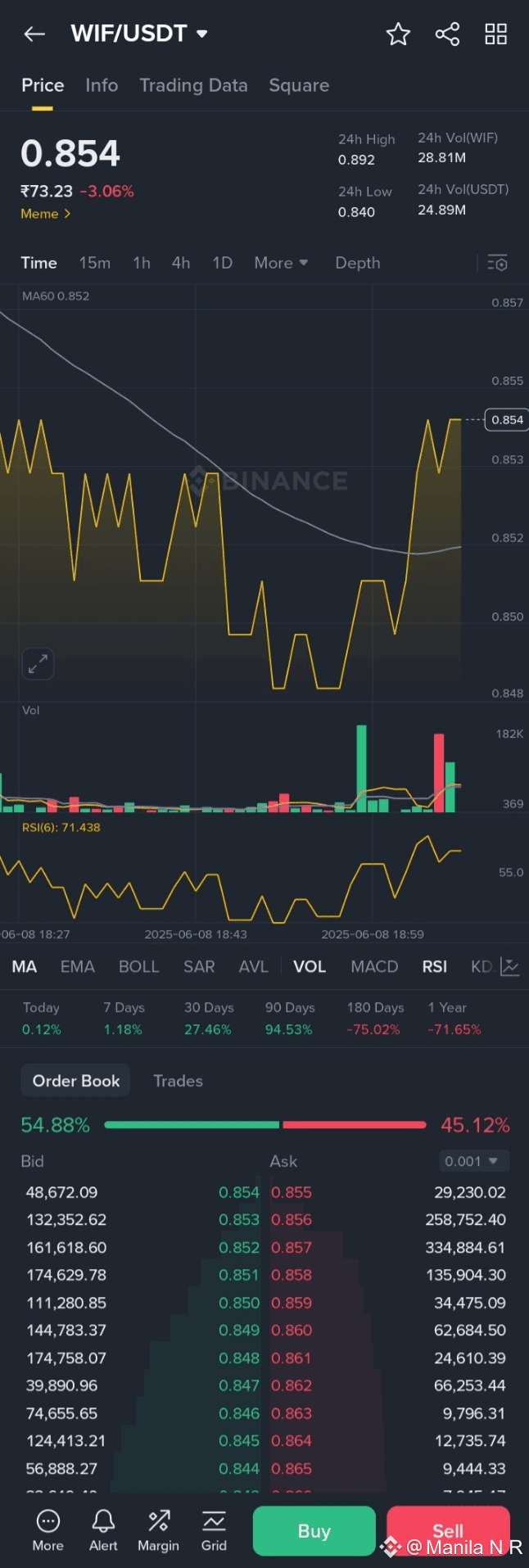The image size is (529, 1568).
Task: Switch to Trades tab
Action: pyautogui.click(x=179, y=1081)
